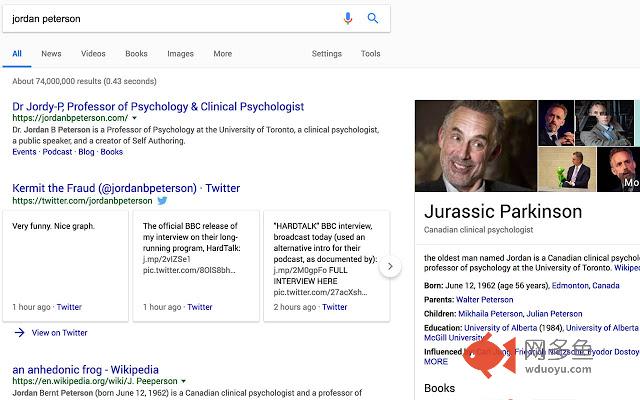
Task: Click the Books section heading in panel
Action: tap(440, 388)
